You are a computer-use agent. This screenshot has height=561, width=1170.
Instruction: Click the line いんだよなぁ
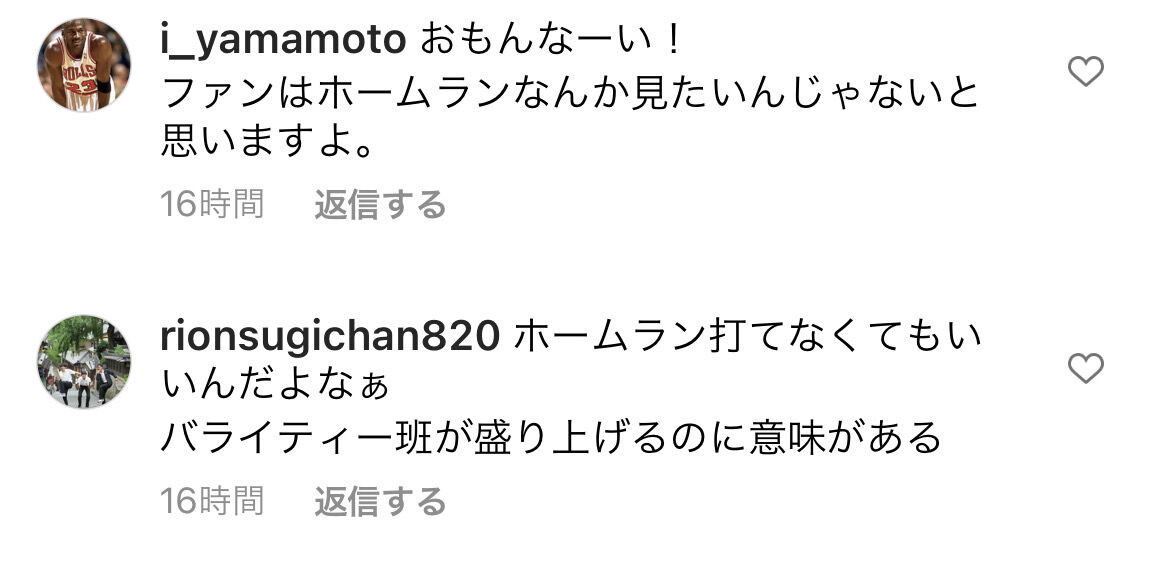pos(276,387)
